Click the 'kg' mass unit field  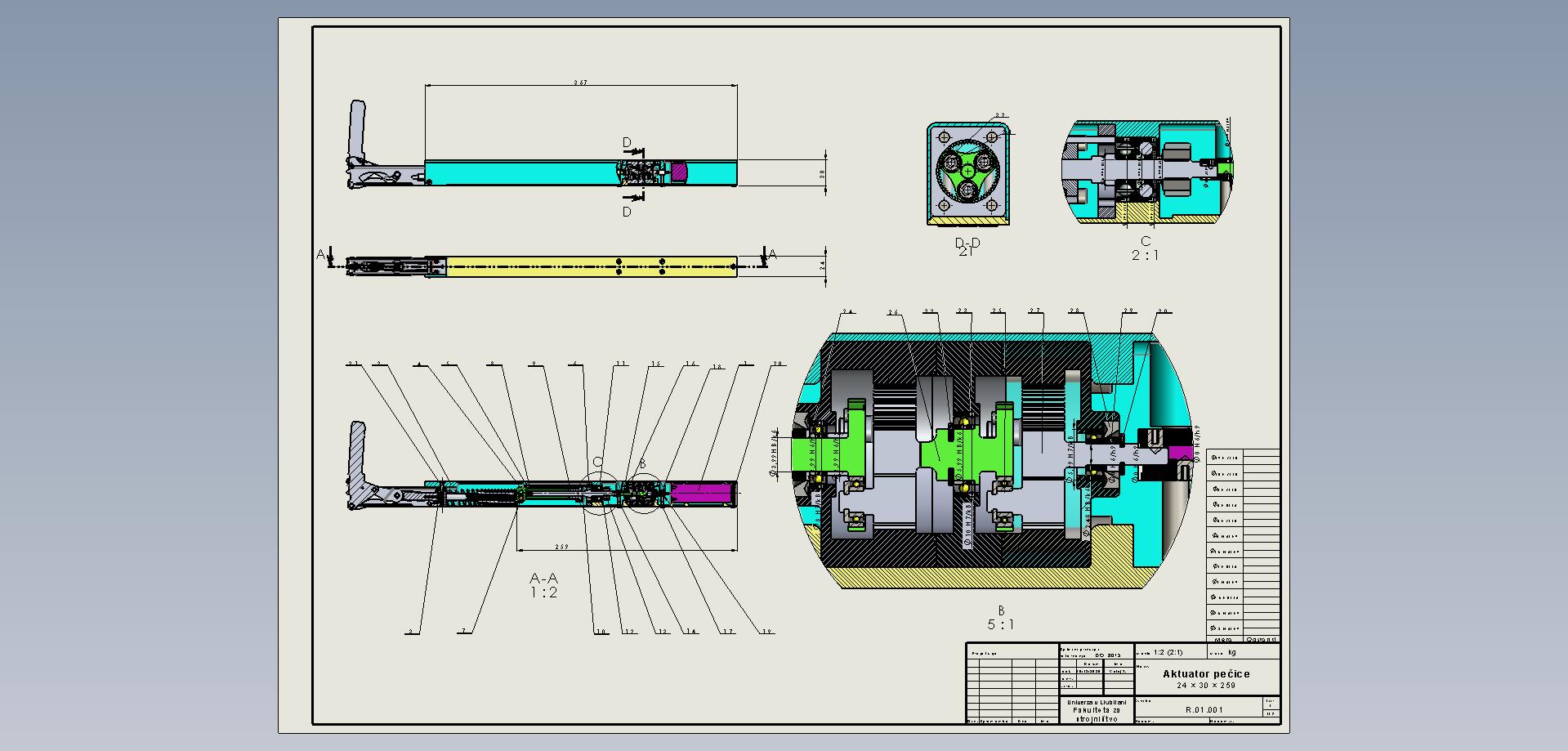pos(1232,652)
